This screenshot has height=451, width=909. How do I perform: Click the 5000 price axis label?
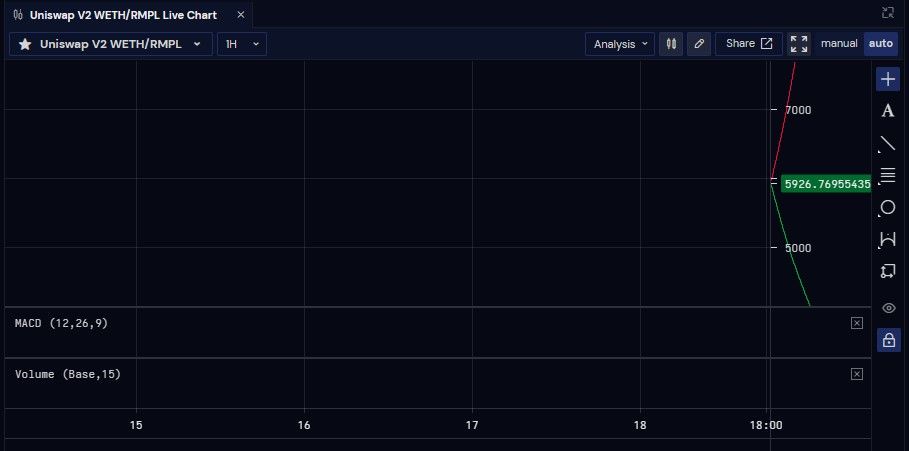(x=798, y=248)
